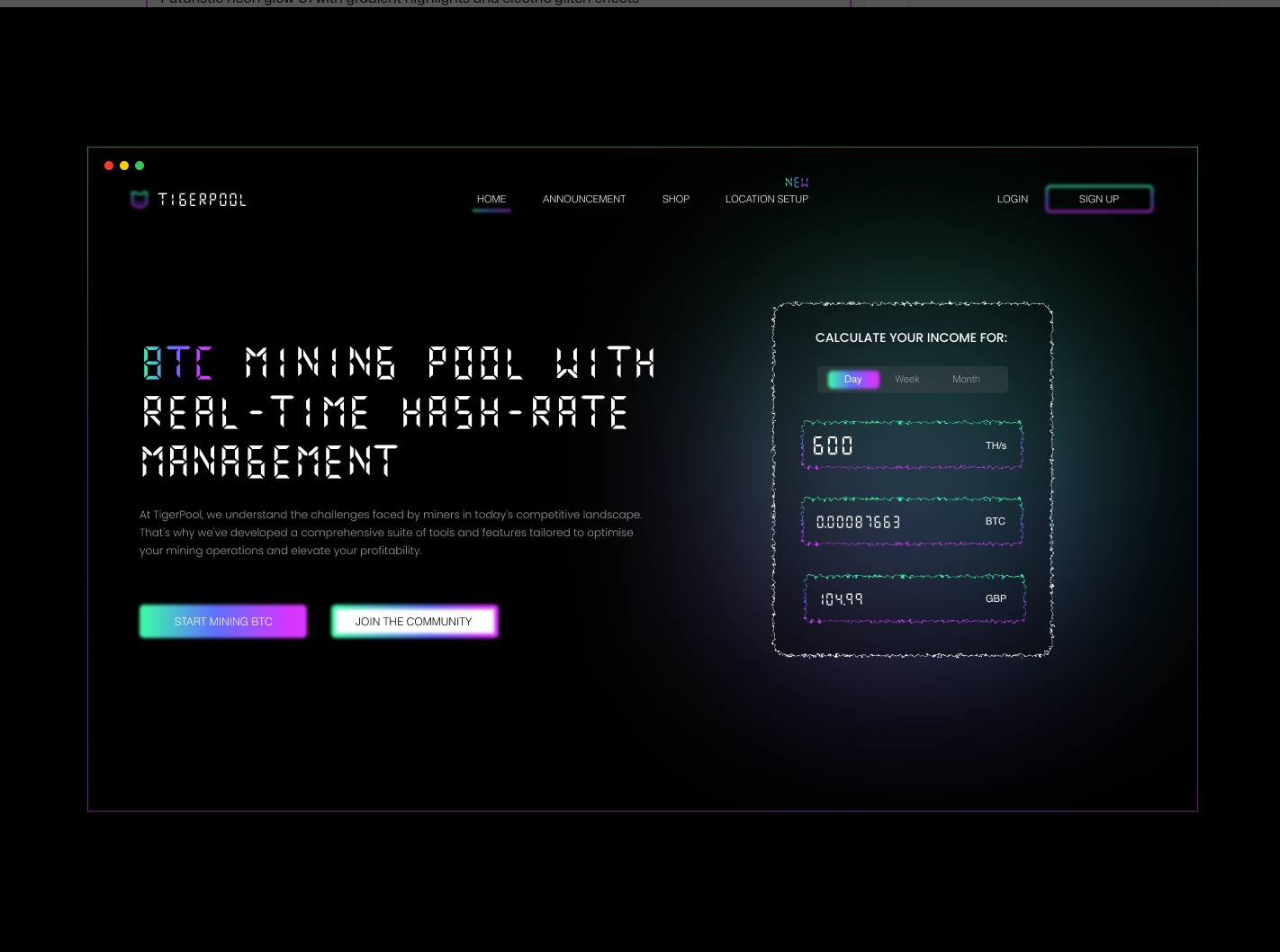The width and height of the screenshot is (1280, 952).
Task: Open the HOME navigation item
Action: point(491,199)
